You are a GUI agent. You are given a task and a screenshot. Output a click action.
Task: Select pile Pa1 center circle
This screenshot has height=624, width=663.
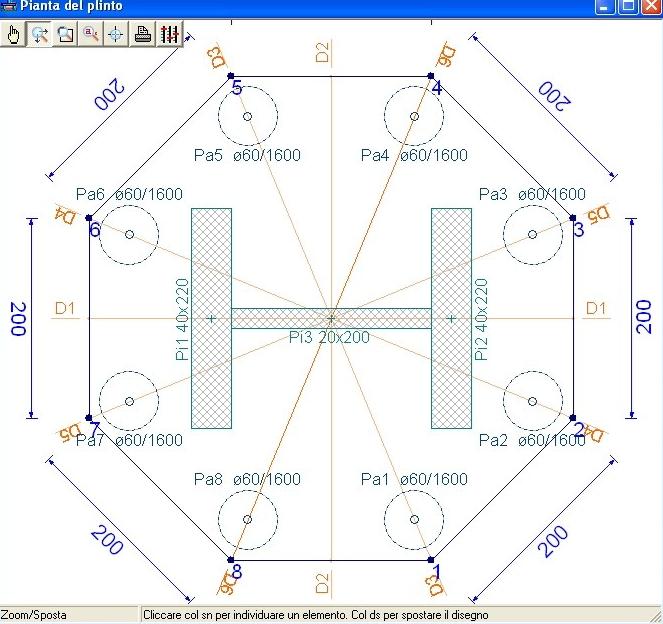414,520
